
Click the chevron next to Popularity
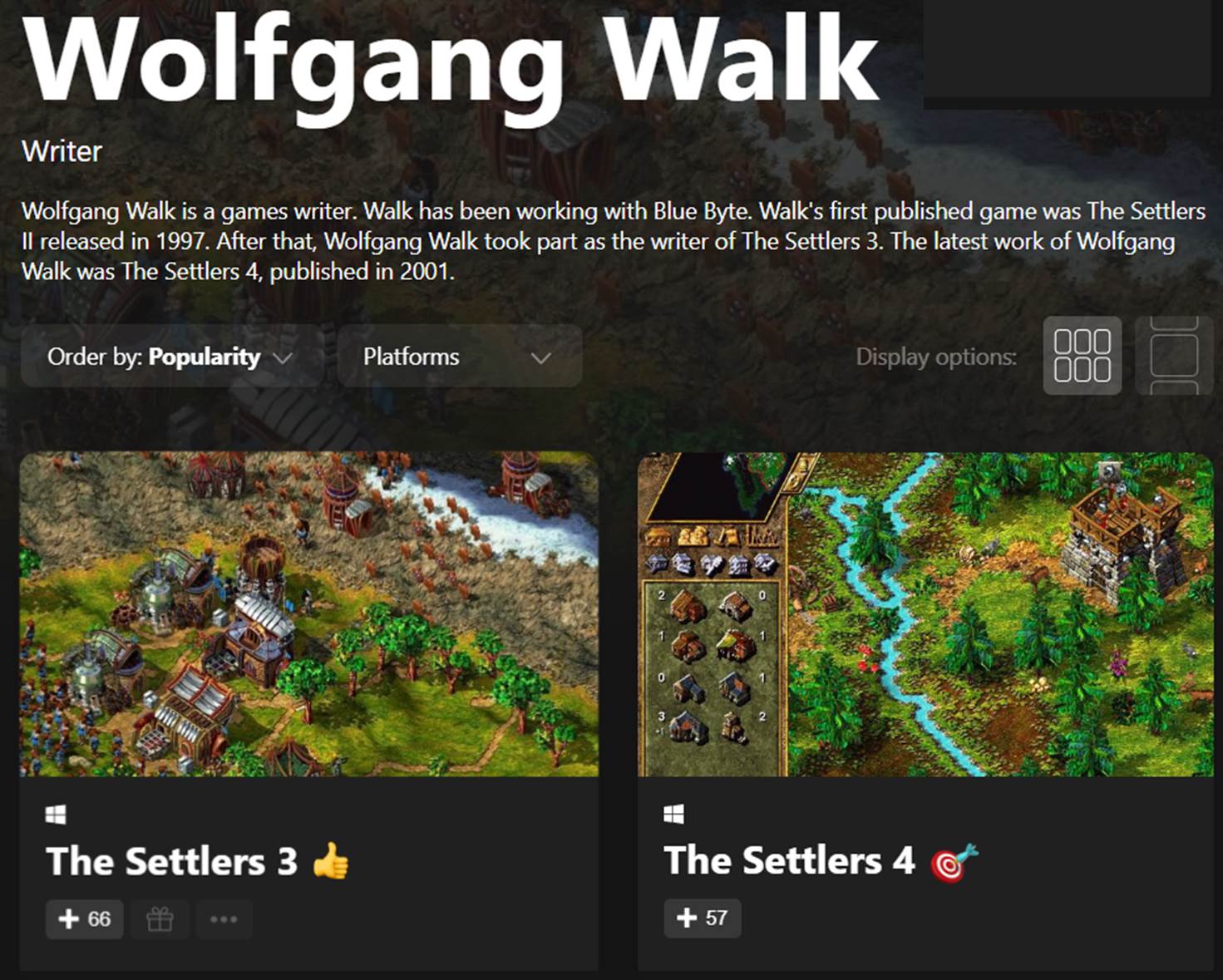pos(283,358)
